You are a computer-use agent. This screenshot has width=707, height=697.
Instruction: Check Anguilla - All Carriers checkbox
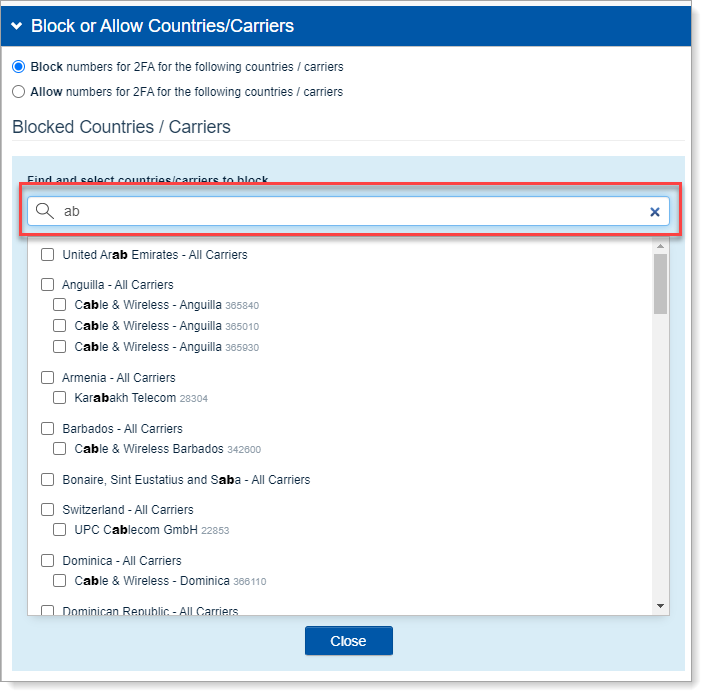pyautogui.click(x=47, y=285)
